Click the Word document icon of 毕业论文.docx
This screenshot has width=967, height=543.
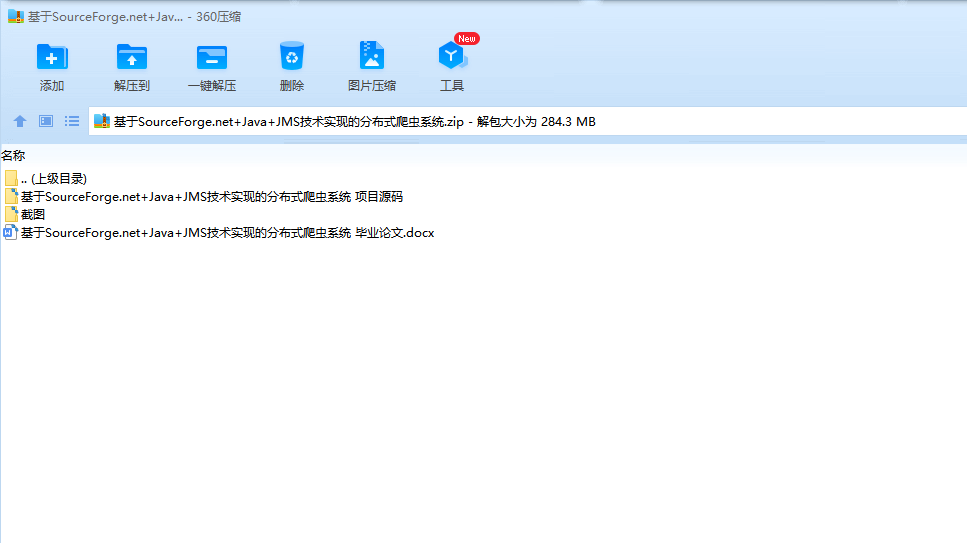(10, 232)
